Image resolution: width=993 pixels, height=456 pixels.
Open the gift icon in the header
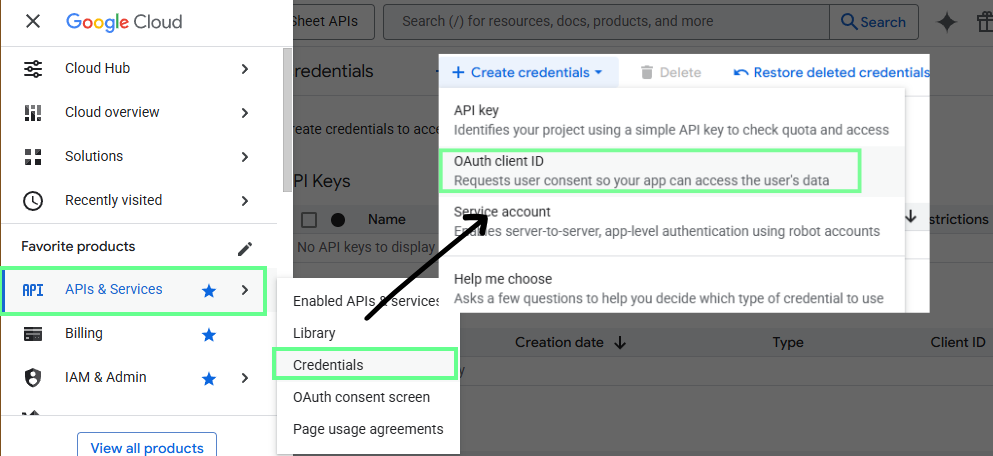[x=985, y=22]
